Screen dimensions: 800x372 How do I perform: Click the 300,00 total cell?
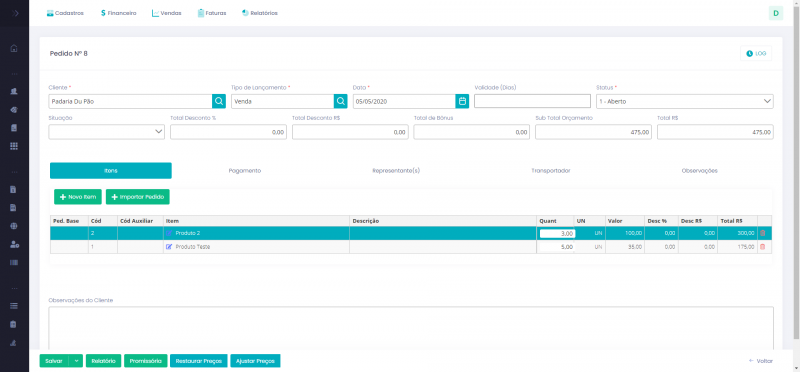(737, 233)
